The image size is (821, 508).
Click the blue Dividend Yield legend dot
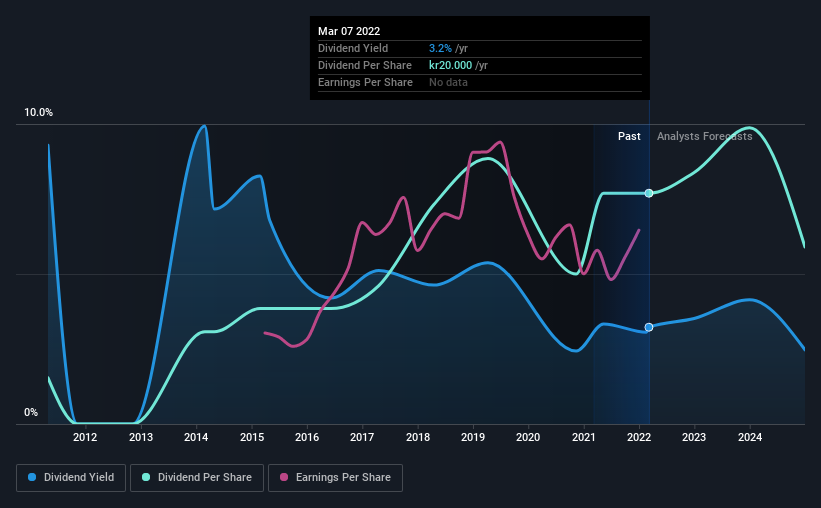pyautogui.click(x=32, y=477)
